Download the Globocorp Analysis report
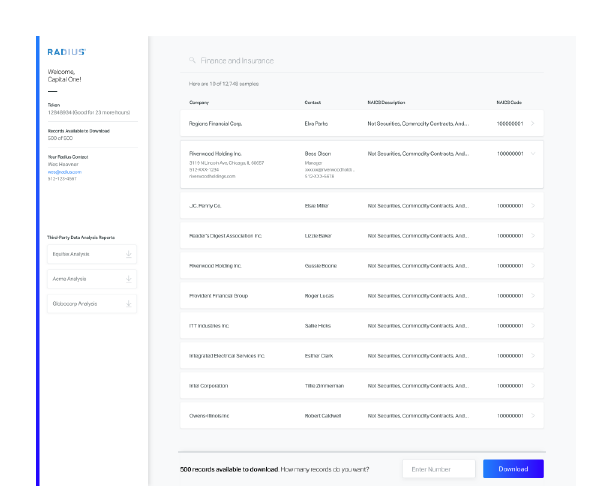612x486 pixels. click(x=128, y=304)
